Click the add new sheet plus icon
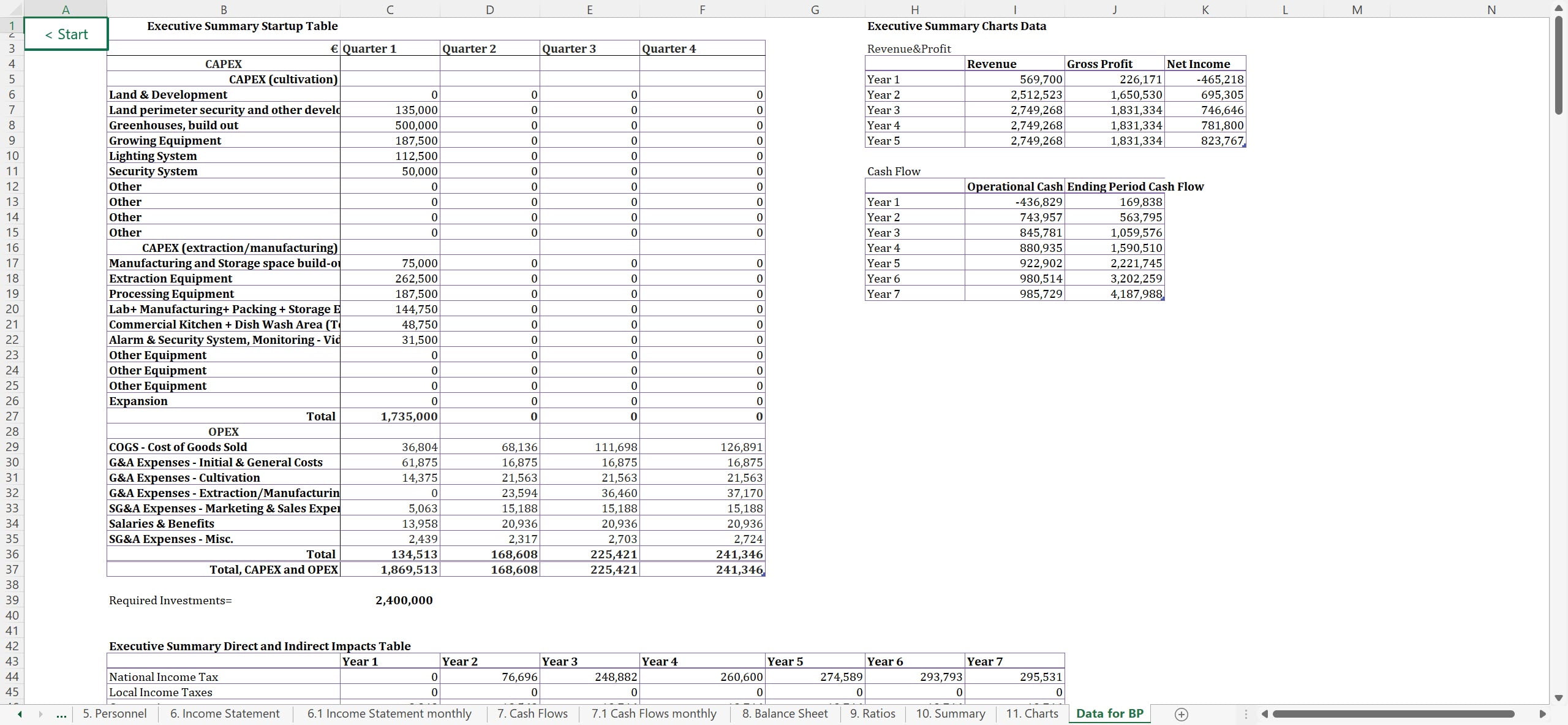 coord(1182,714)
